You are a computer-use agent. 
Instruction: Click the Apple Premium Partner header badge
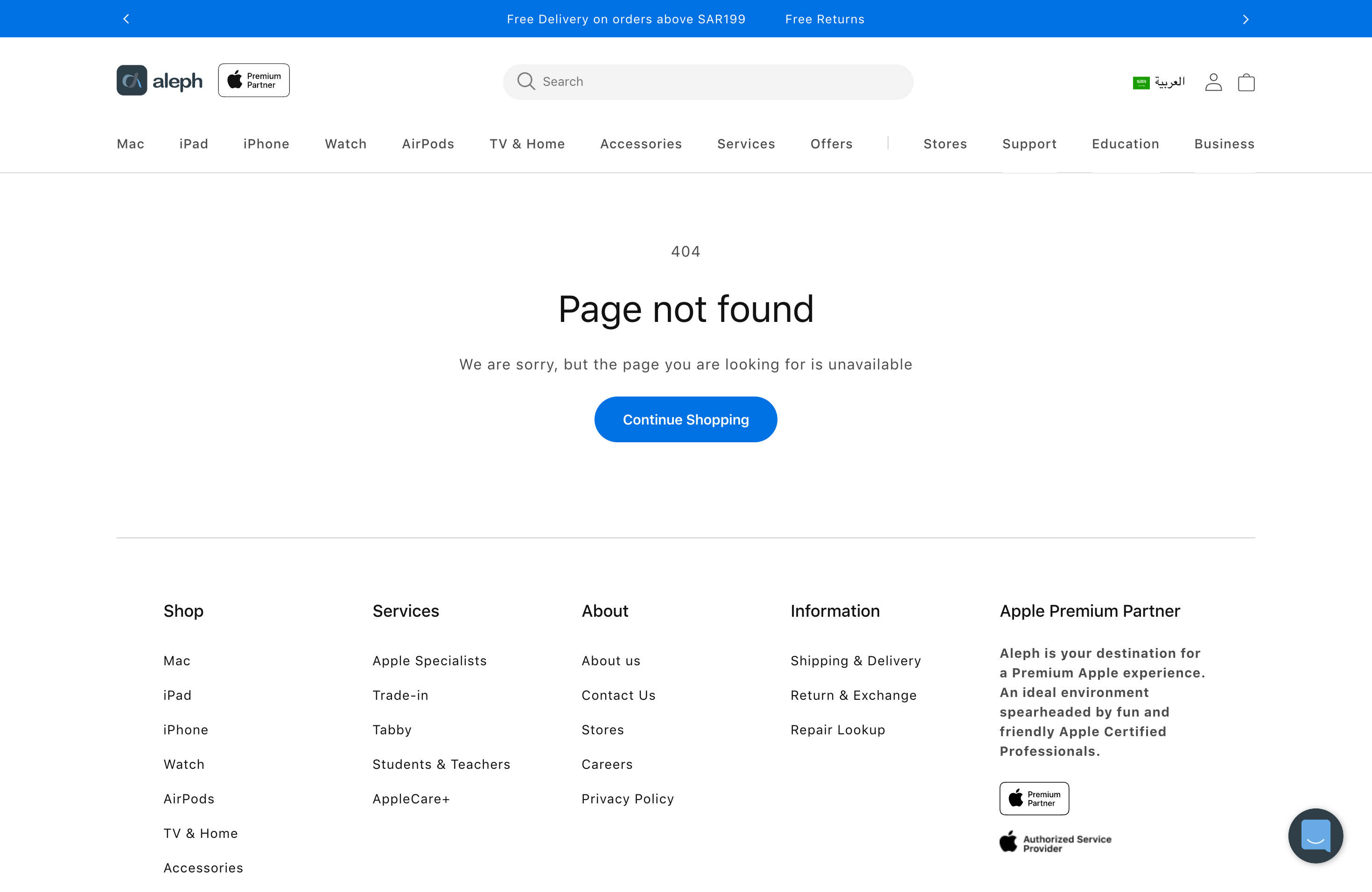(254, 81)
